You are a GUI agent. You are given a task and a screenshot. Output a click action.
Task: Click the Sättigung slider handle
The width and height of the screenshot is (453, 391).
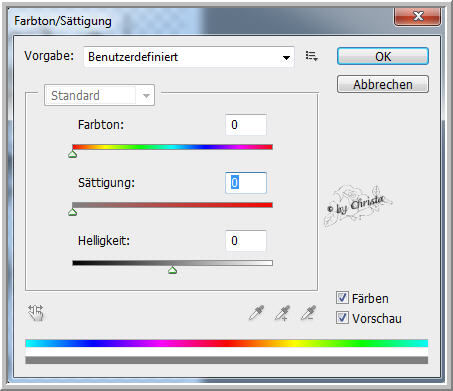pos(73,212)
